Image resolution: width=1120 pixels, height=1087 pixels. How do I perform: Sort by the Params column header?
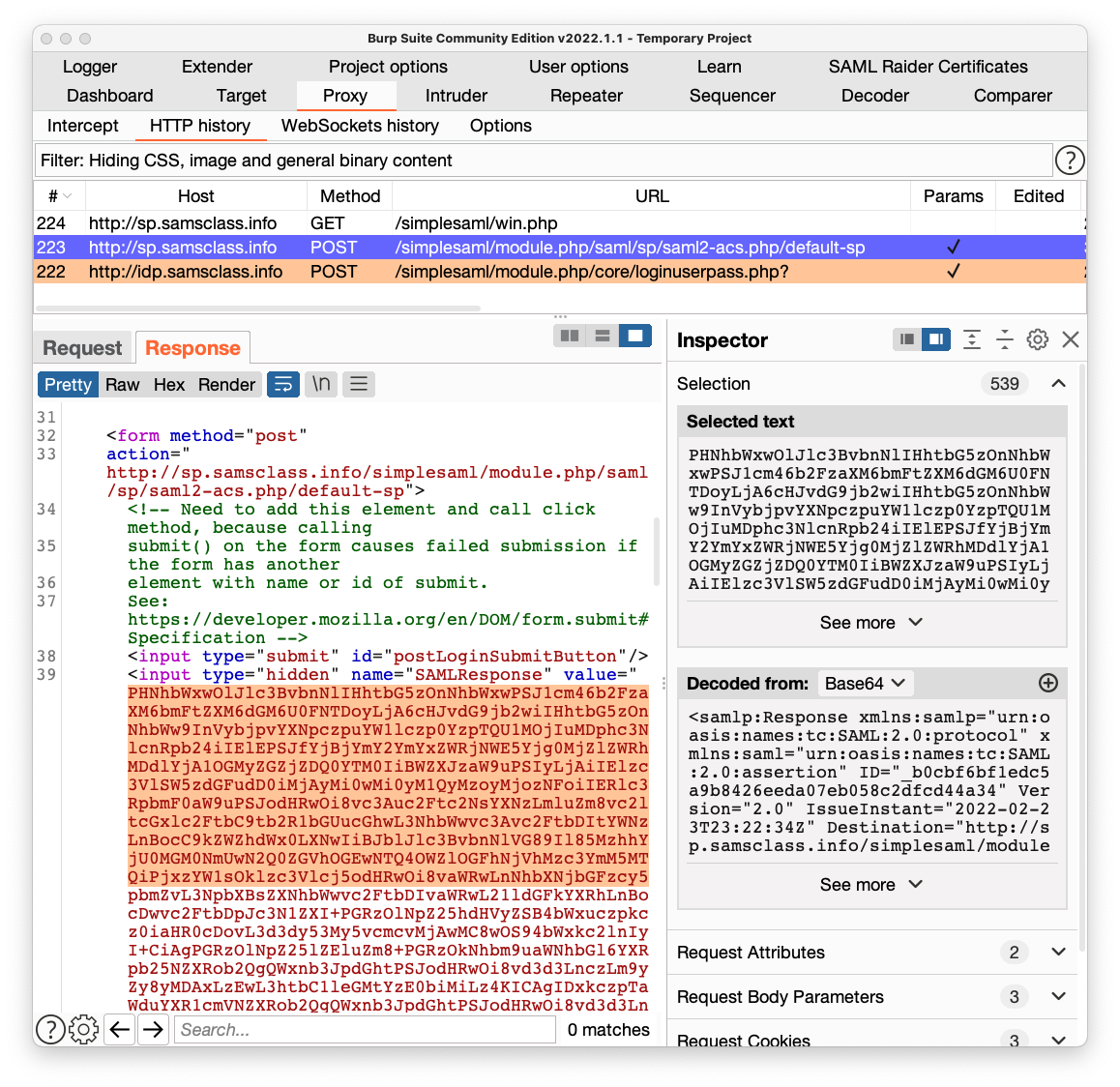[x=953, y=195]
